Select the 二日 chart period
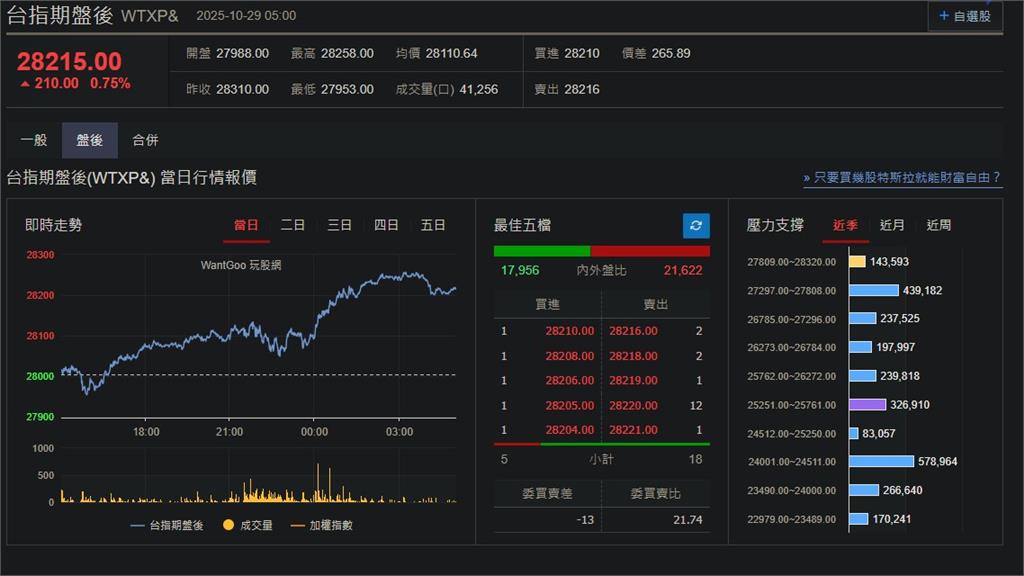Viewport: 1024px width, 576px height. 292,225
